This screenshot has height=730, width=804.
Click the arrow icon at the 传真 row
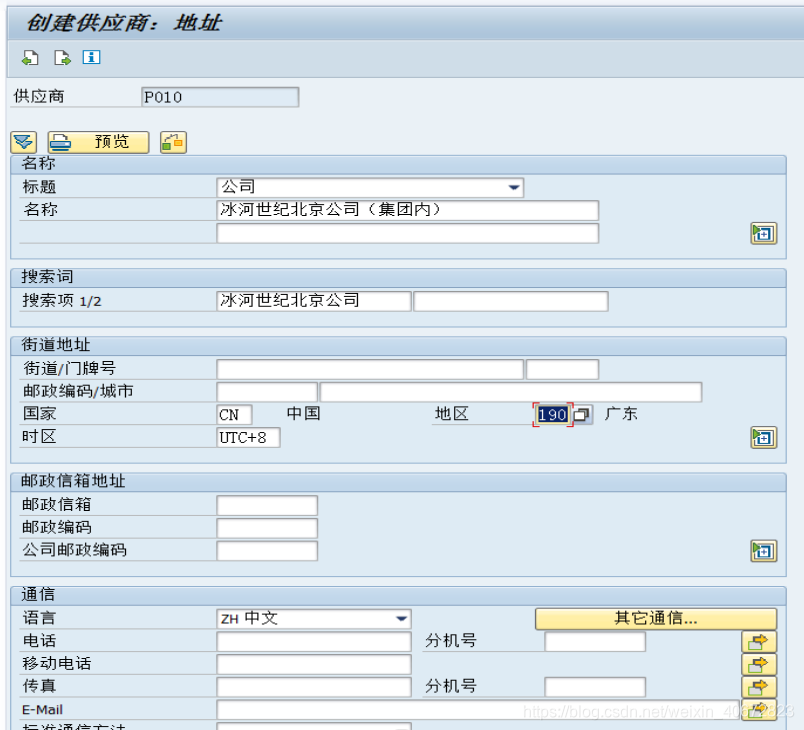tap(759, 687)
